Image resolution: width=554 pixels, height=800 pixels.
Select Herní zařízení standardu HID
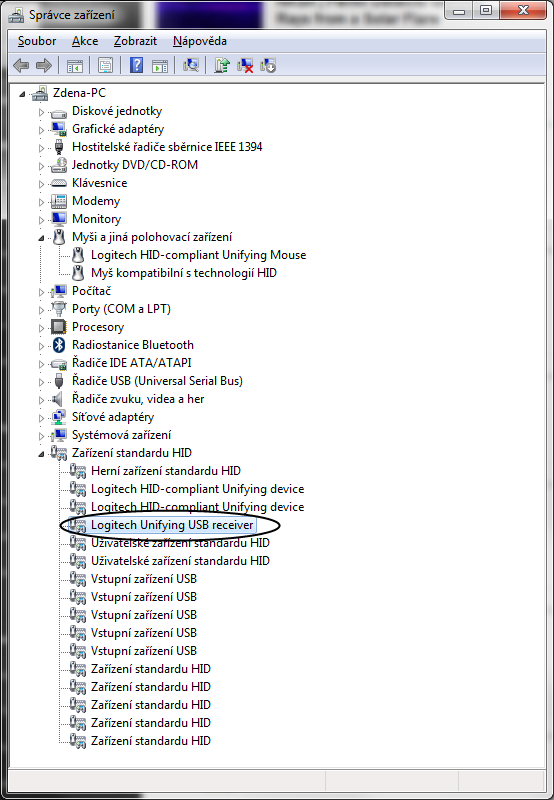(165, 471)
